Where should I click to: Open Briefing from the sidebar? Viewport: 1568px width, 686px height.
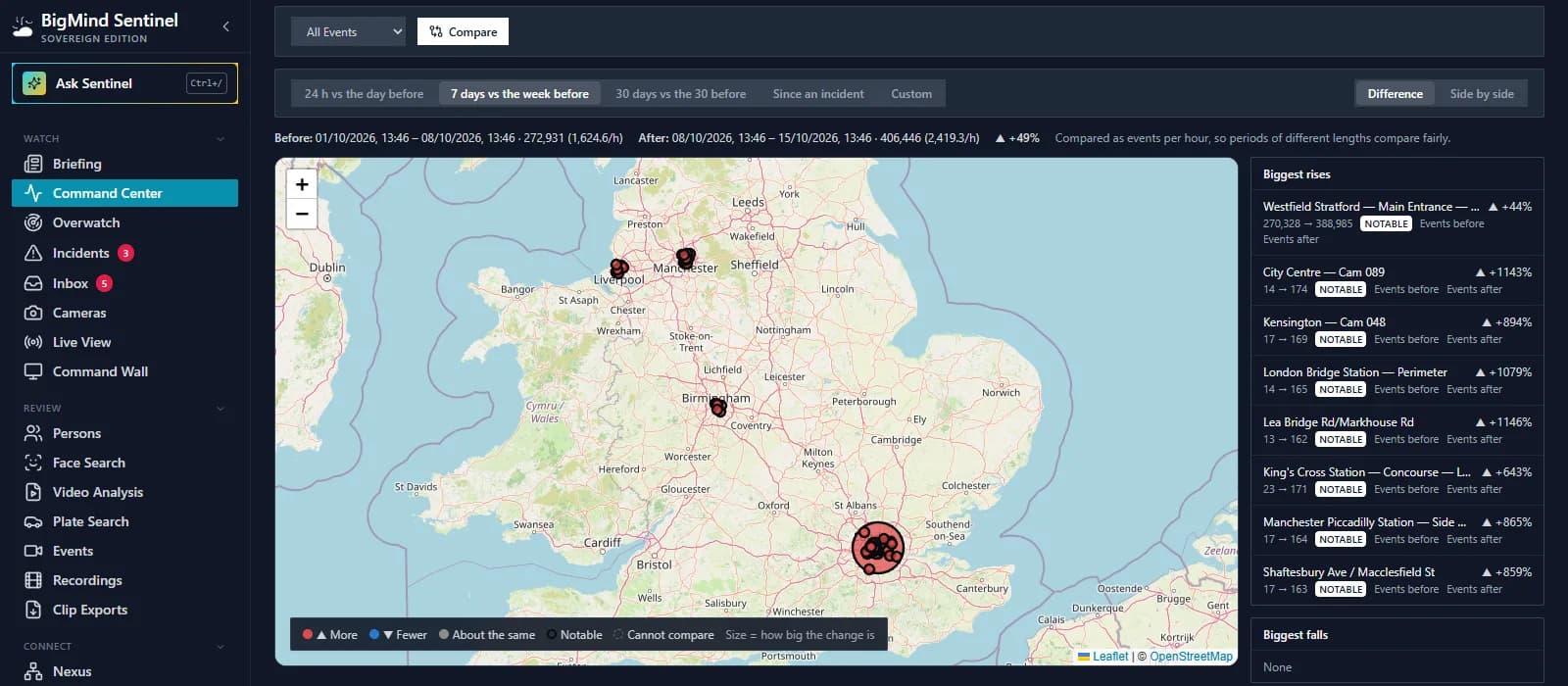(x=124, y=164)
